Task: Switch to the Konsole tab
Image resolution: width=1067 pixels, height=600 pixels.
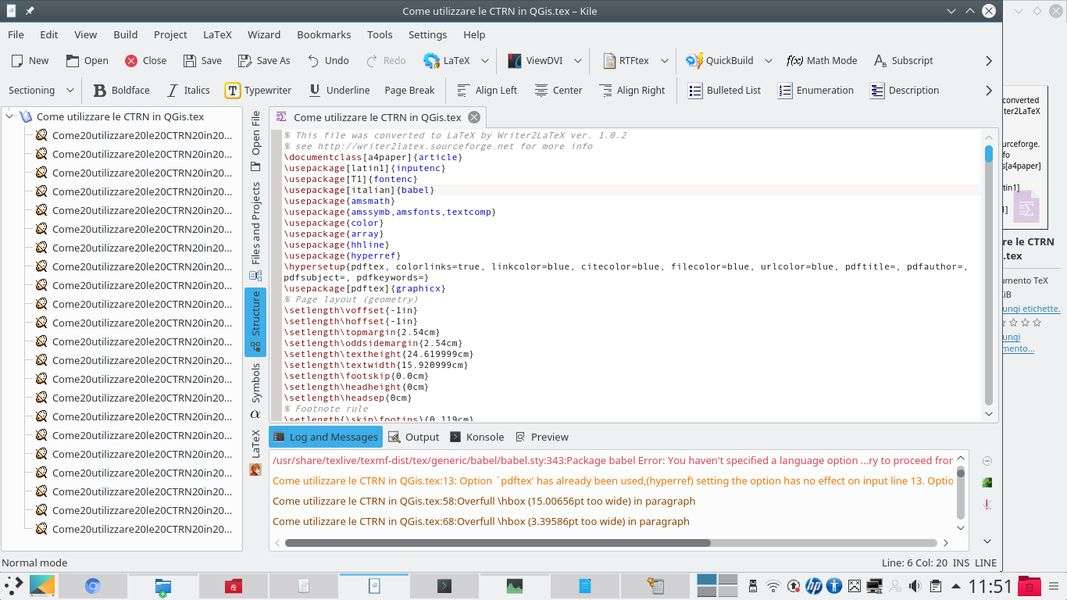Action: (476, 437)
